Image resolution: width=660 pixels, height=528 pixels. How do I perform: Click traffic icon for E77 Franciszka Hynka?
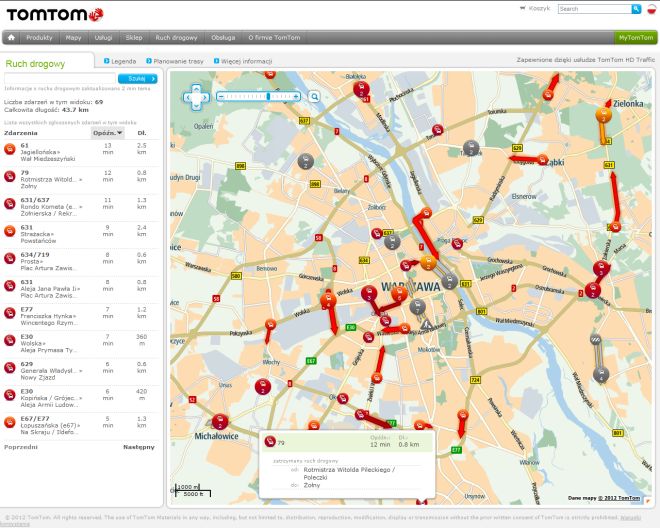[10, 313]
